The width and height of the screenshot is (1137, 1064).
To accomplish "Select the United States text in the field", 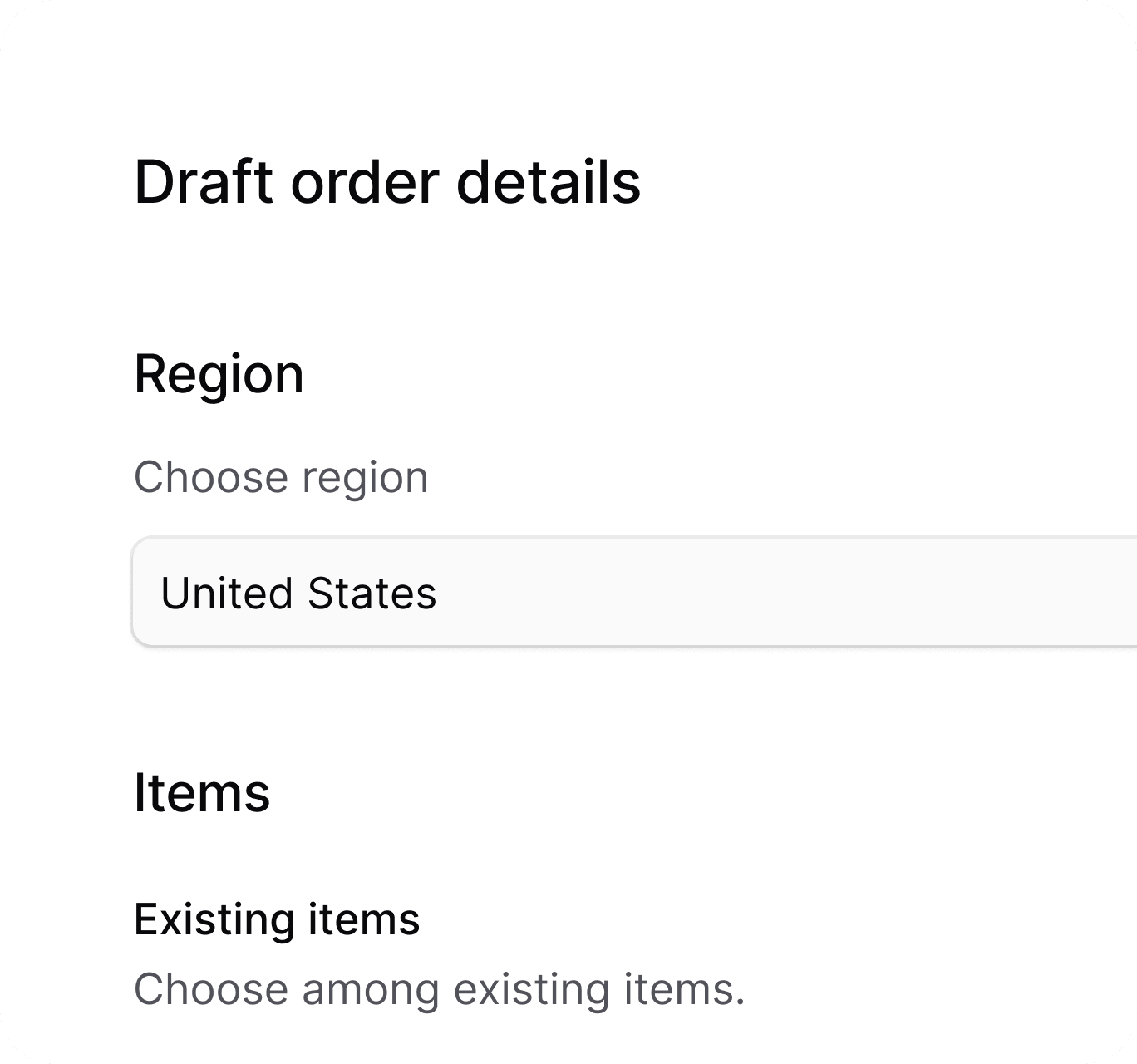I will (x=301, y=592).
